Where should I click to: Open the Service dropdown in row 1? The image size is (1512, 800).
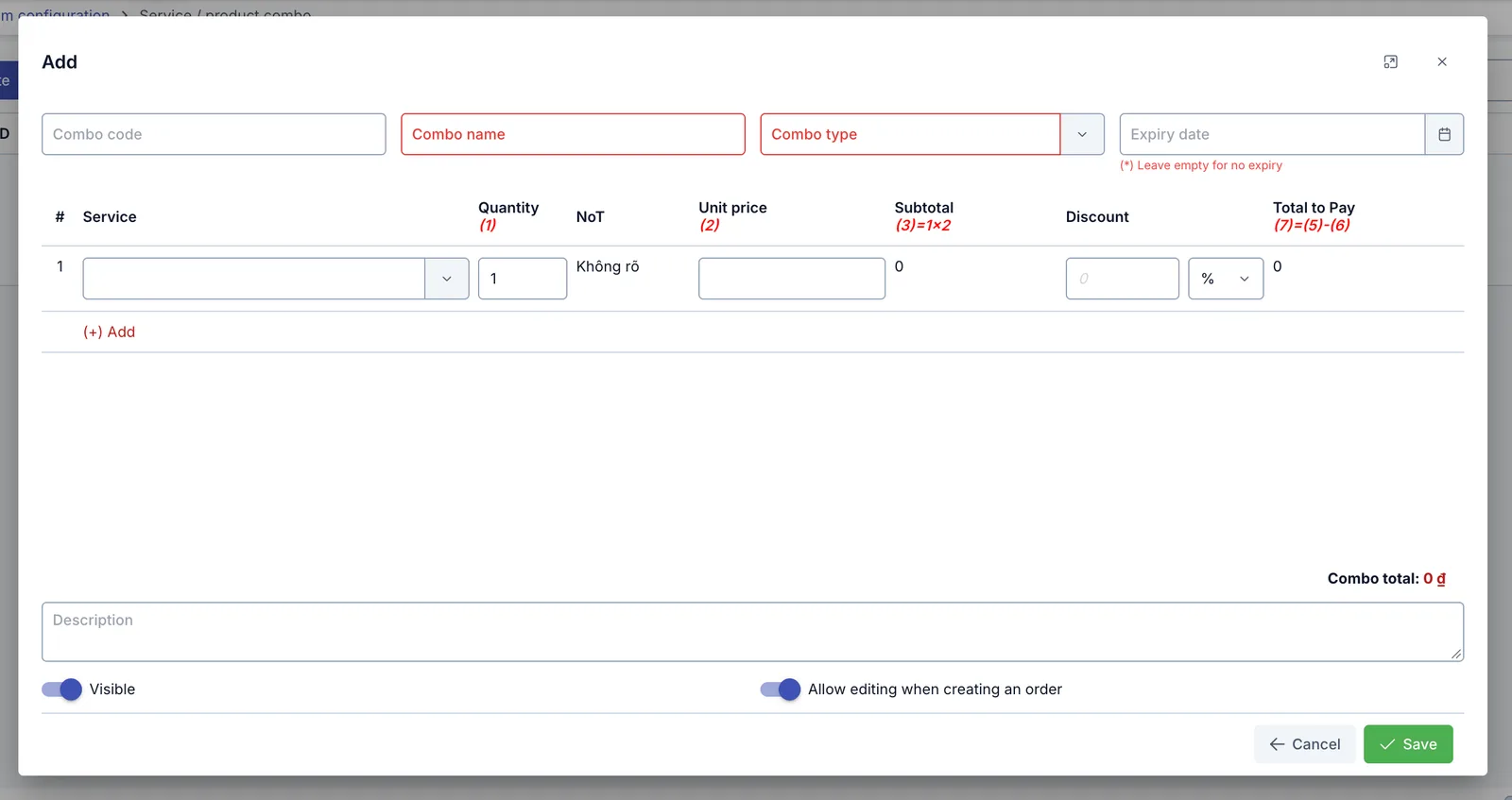click(446, 279)
